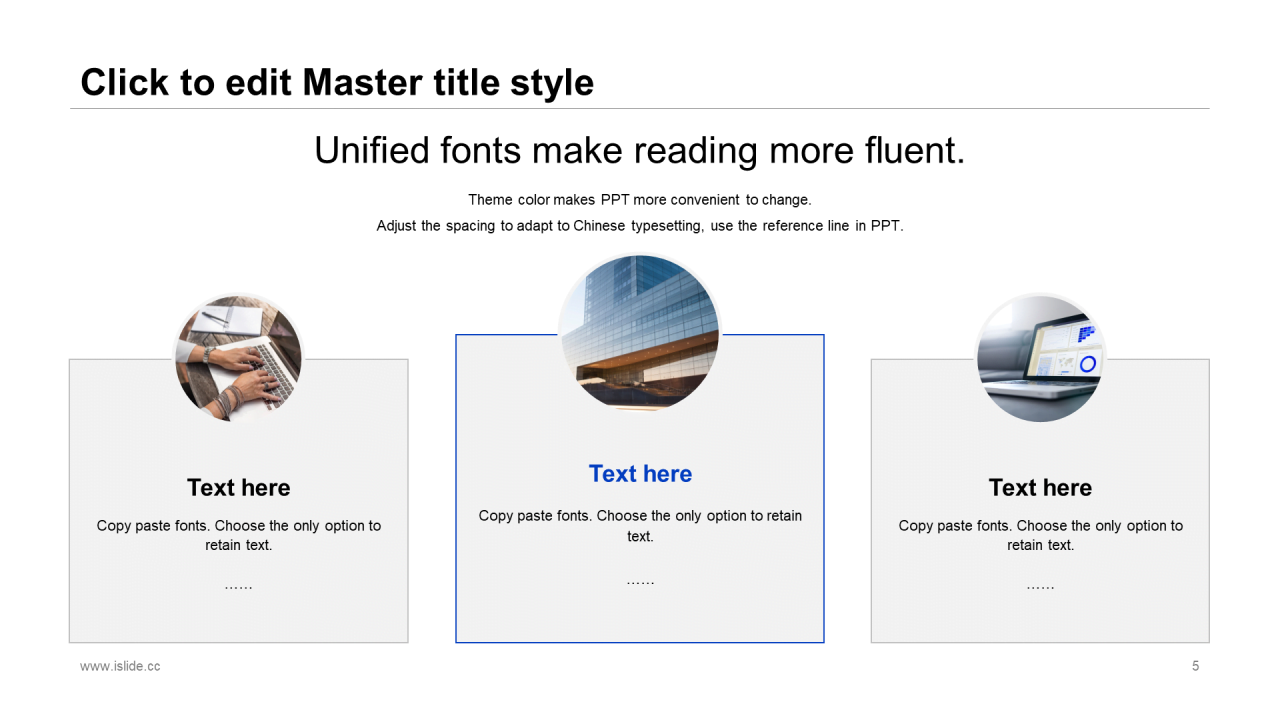Select the "Unified fonts make reading" heading

coord(639,150)
